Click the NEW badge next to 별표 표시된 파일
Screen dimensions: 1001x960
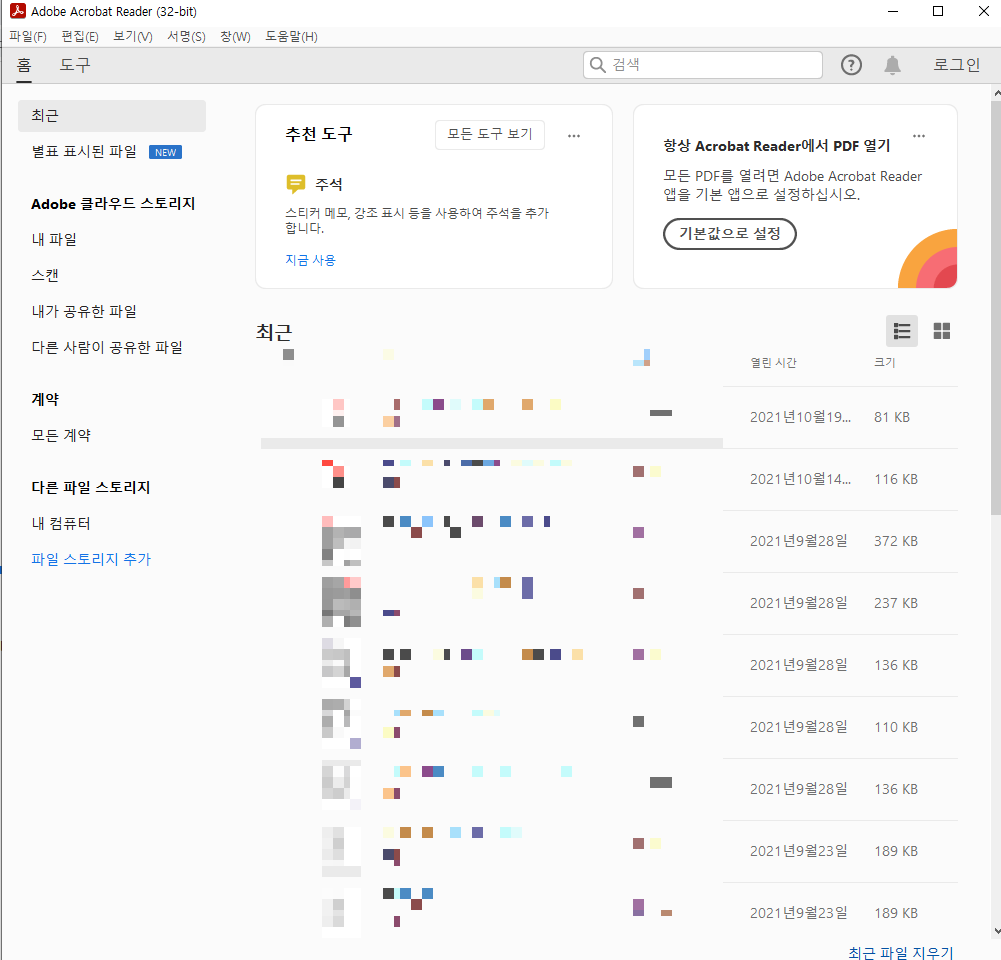165,152
